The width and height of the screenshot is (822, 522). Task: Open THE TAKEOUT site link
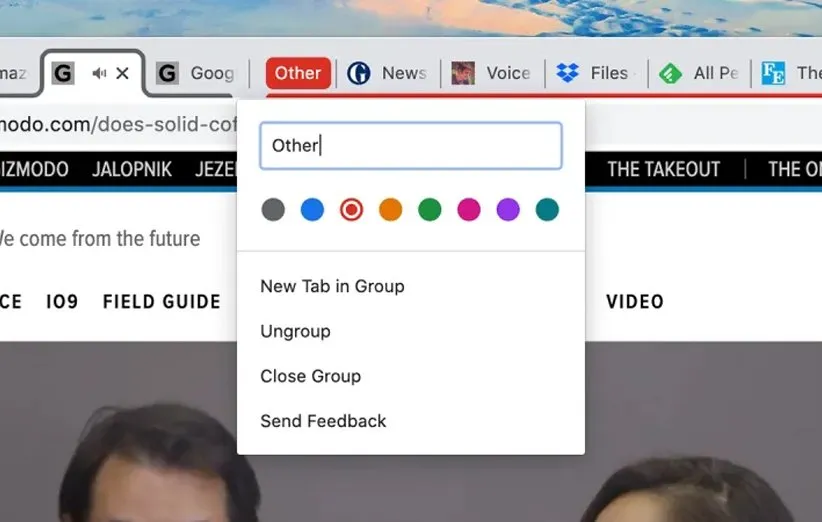[663, 169]
